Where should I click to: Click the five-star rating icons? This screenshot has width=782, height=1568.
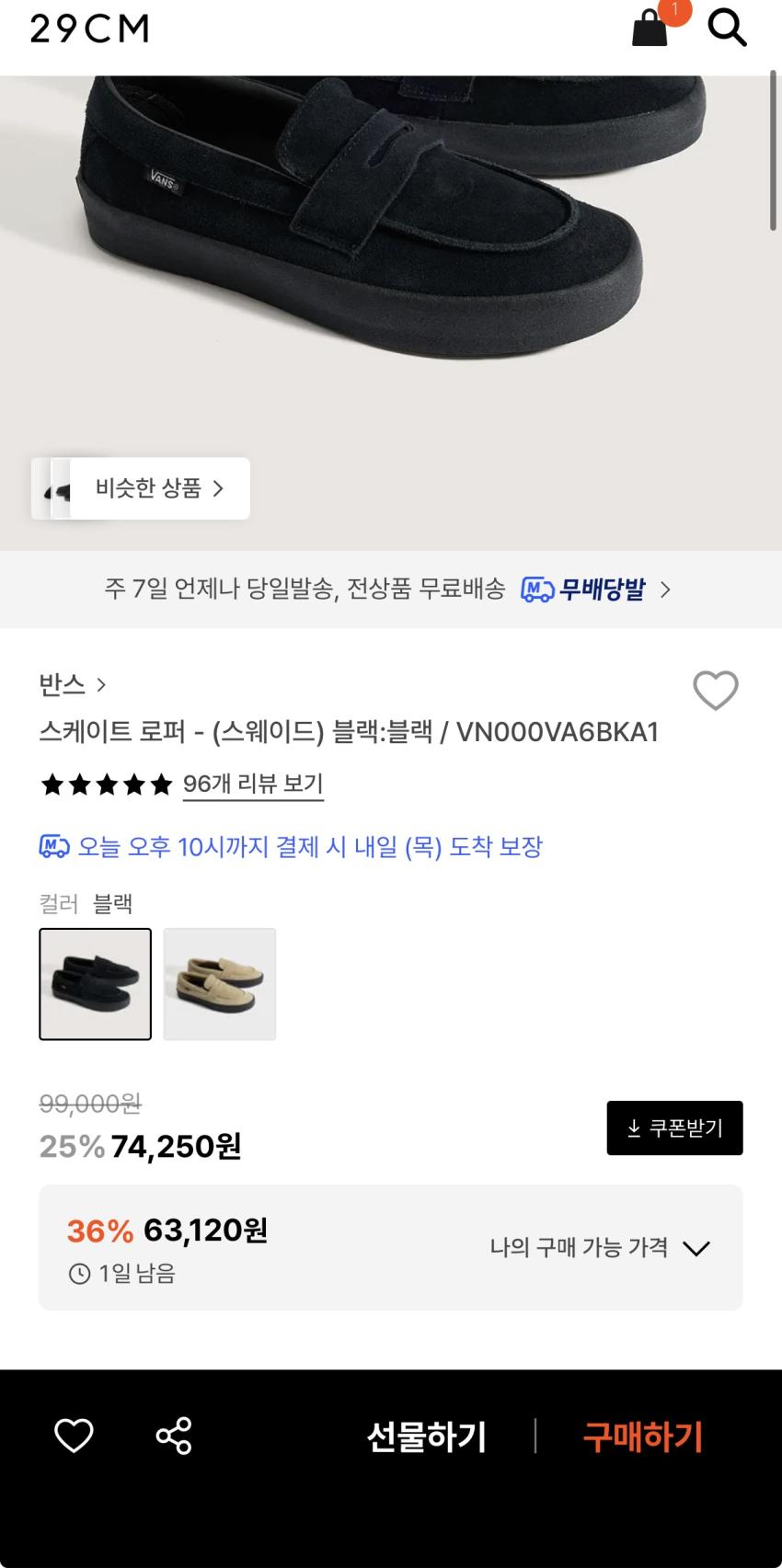pyautogui.click(x=107, y=784)
